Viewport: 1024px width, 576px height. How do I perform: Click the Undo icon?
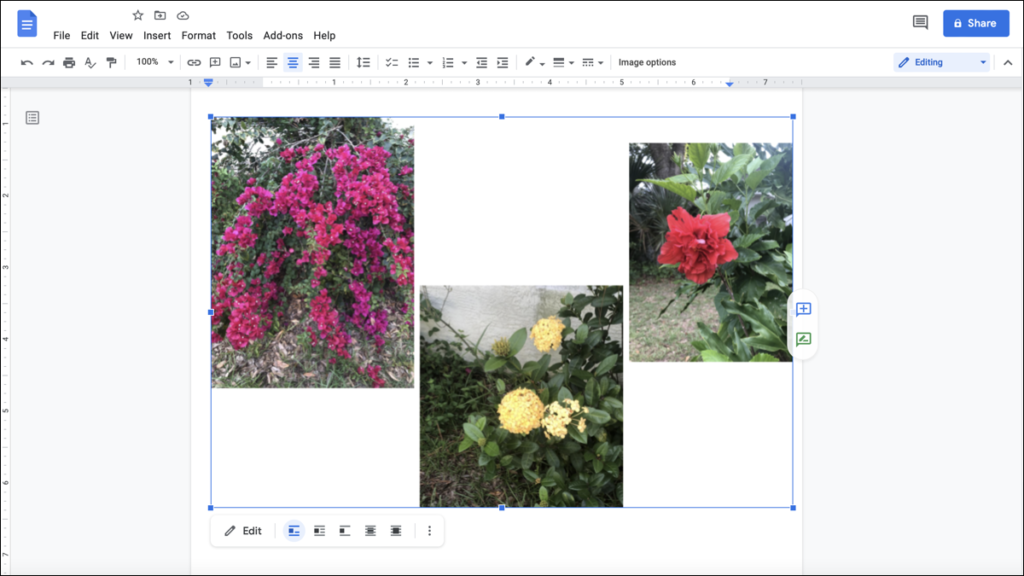27,62
